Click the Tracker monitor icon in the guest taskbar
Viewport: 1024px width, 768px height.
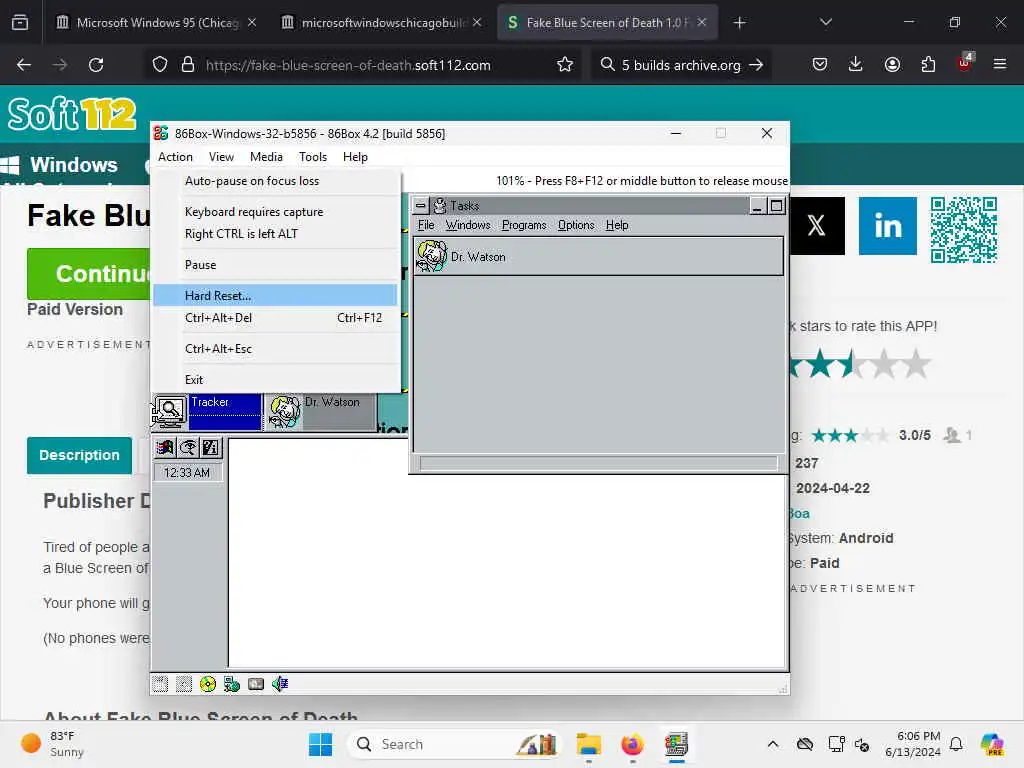tap(169, 411)
